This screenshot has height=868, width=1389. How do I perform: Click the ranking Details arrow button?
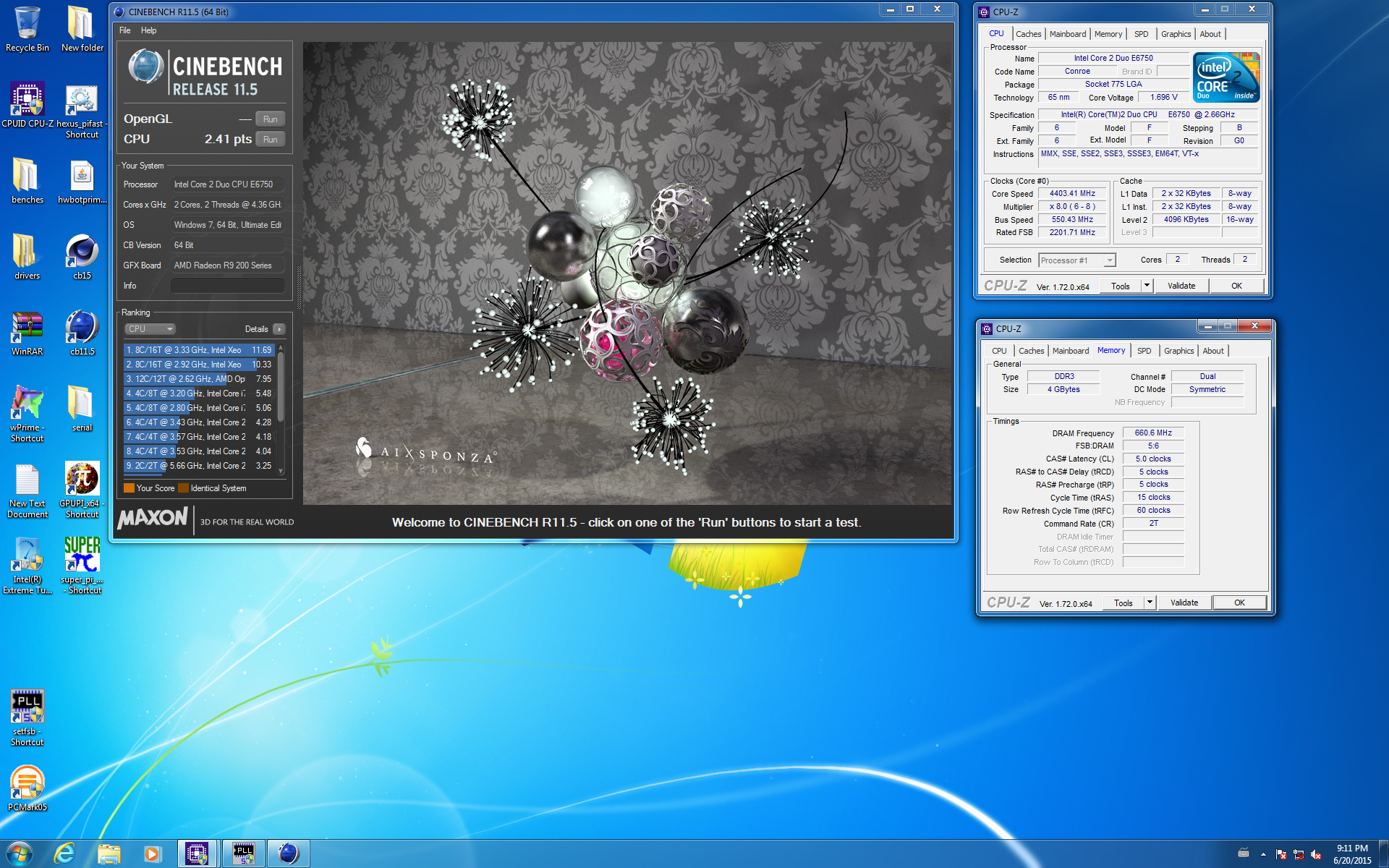[279, 329]
